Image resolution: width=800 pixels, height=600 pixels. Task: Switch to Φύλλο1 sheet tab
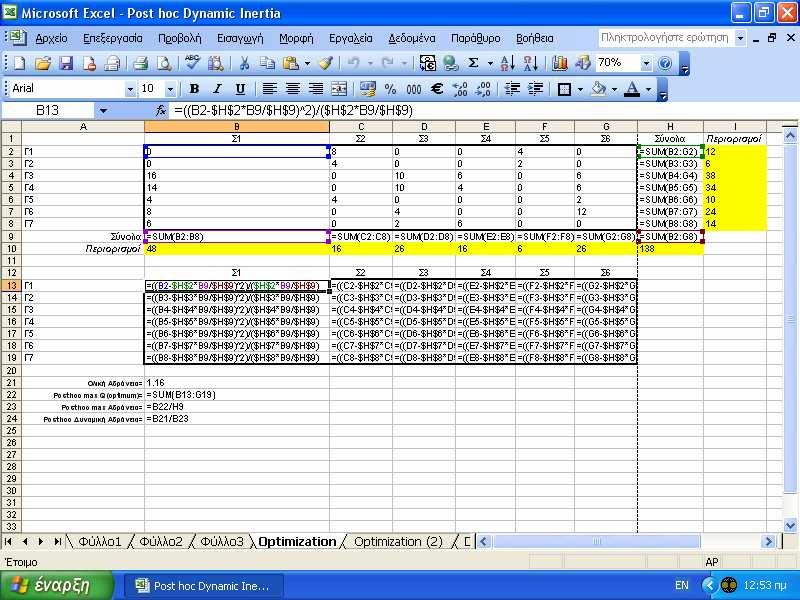[99, 542]
